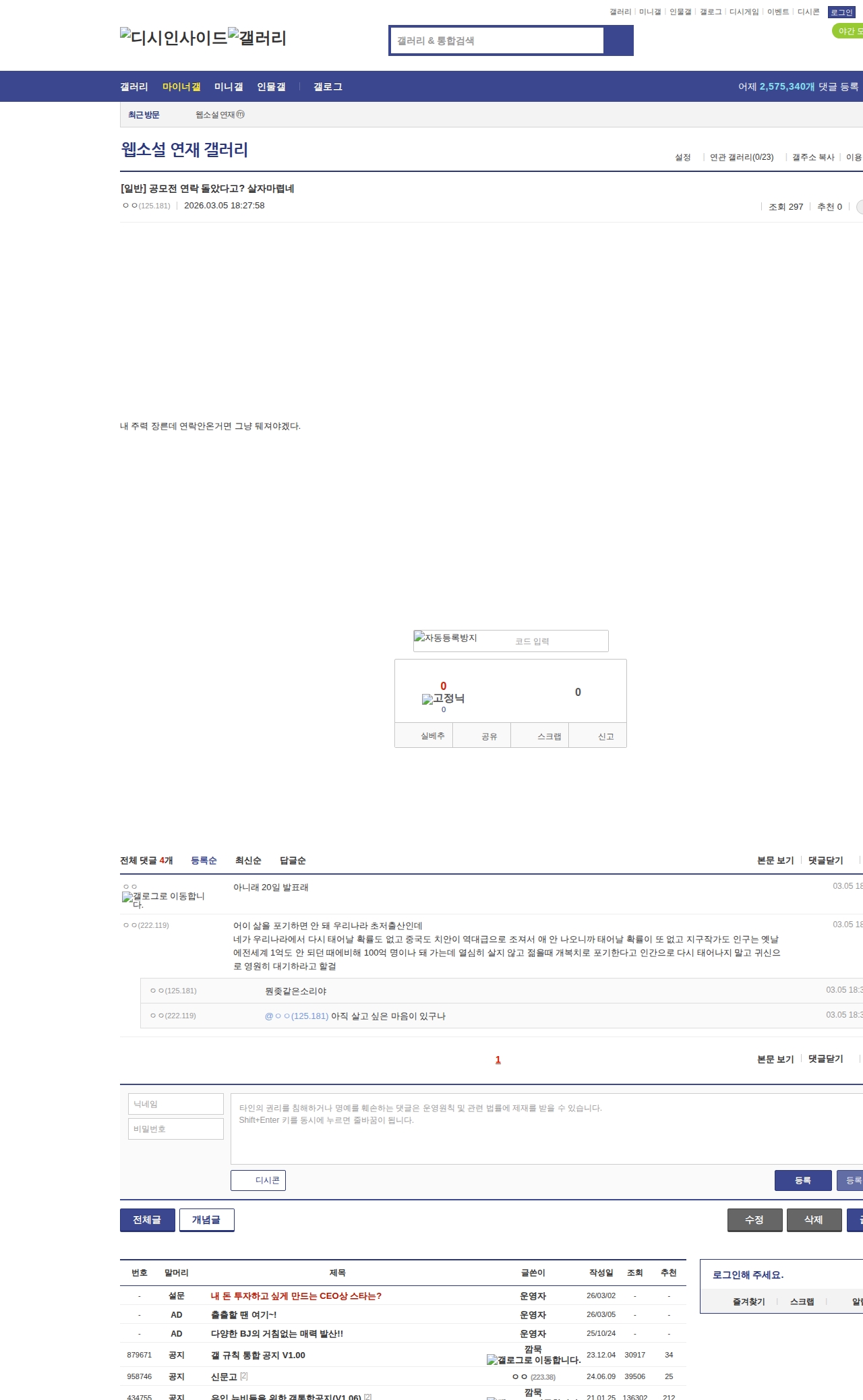The width and height of the screenshot is (863, 1400).
Task: Sort comments by 답글순
Action: click(x=293, y=861)
